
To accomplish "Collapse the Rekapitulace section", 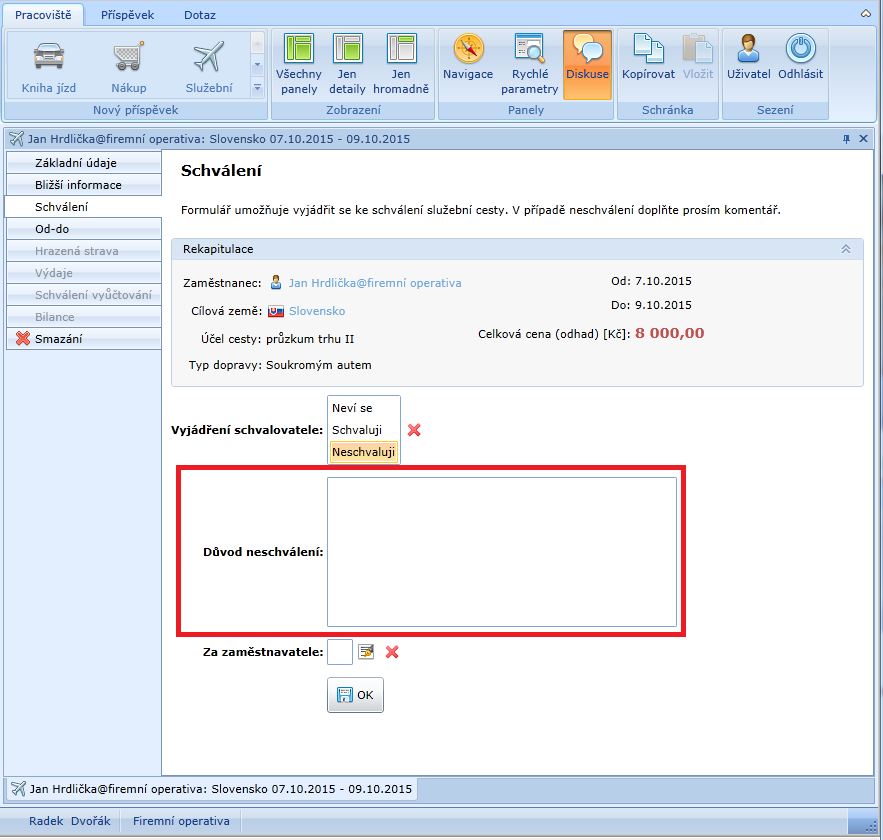I will [x=846, y=249].
